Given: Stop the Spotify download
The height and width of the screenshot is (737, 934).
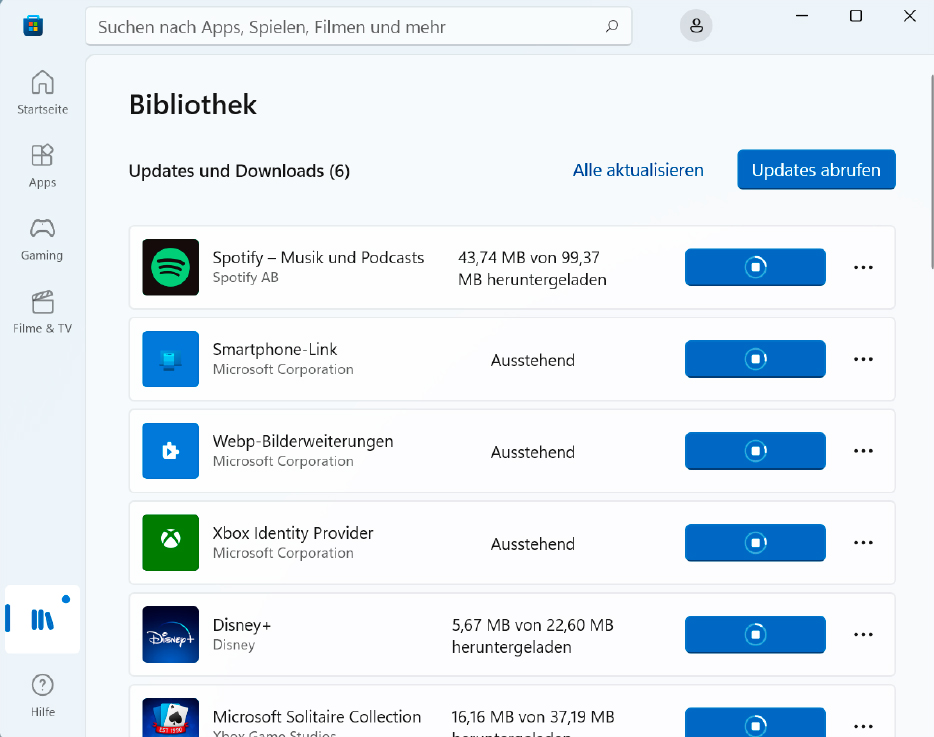Looking at the screenshot, I should pyautogui.click(x=755, y=267).
